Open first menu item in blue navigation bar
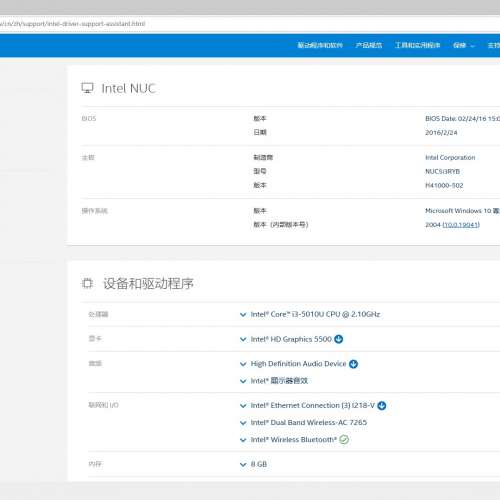Image resolution: width=500 pixels, height=500 pixels. pos(320,45)
